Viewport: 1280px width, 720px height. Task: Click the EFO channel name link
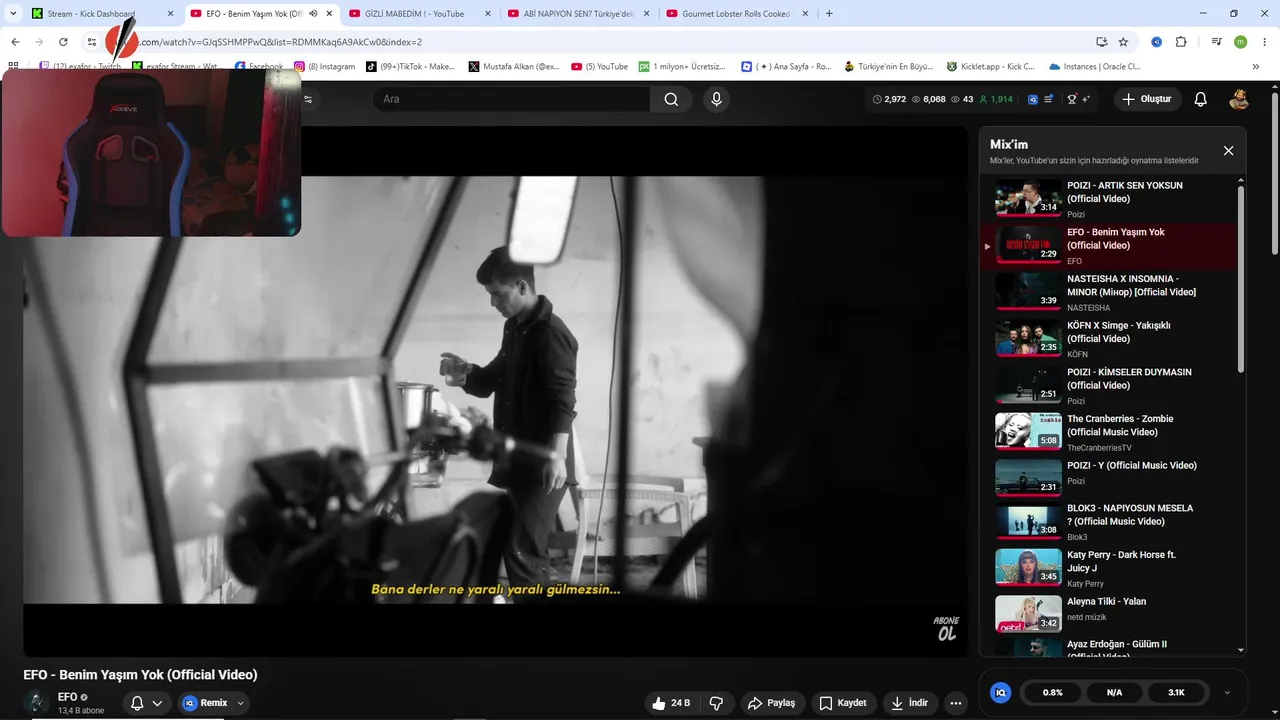(x=68, y=697)
